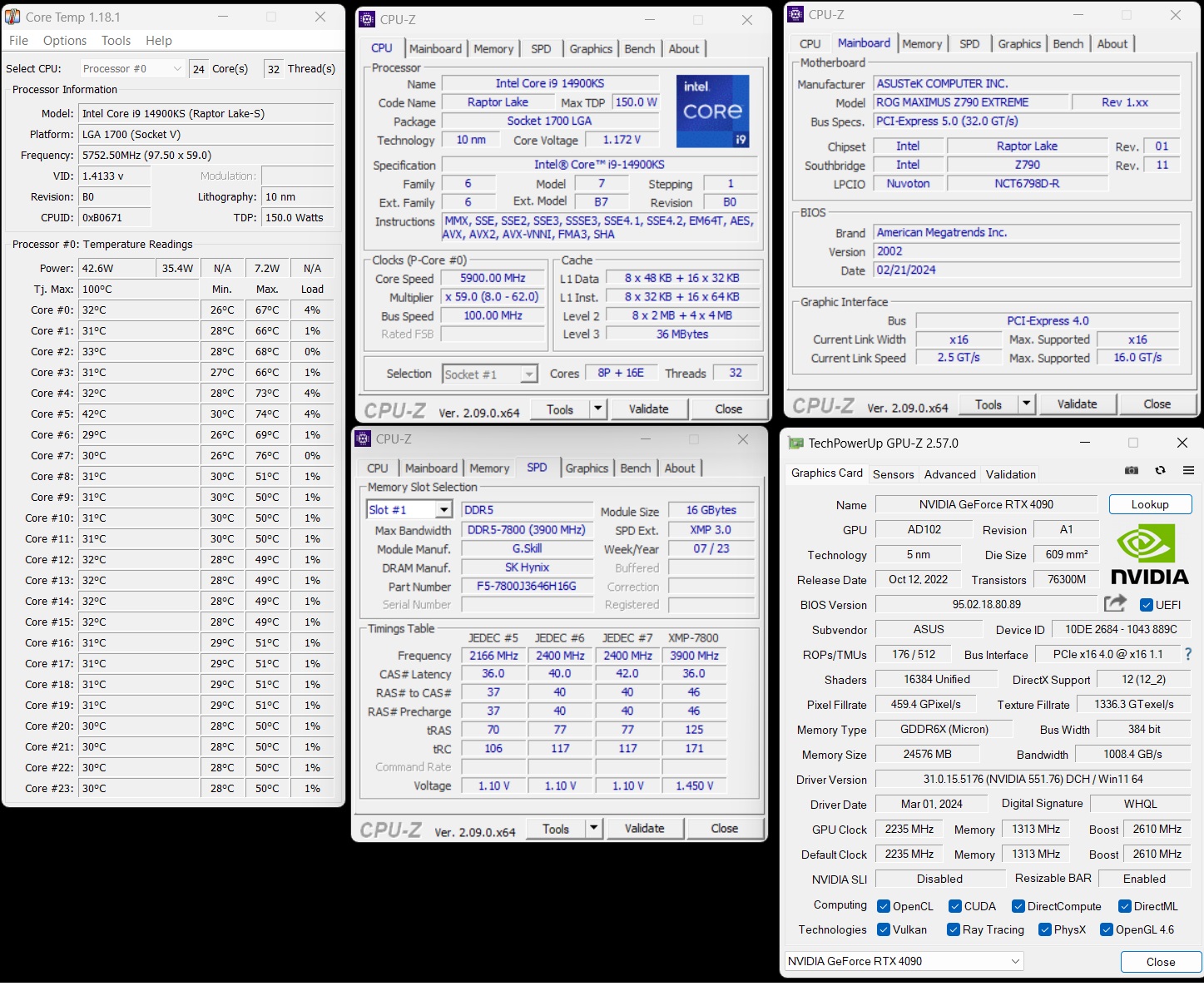
Task: Toggle the DirectCompute checkbox
Action: pos(1018,906)
